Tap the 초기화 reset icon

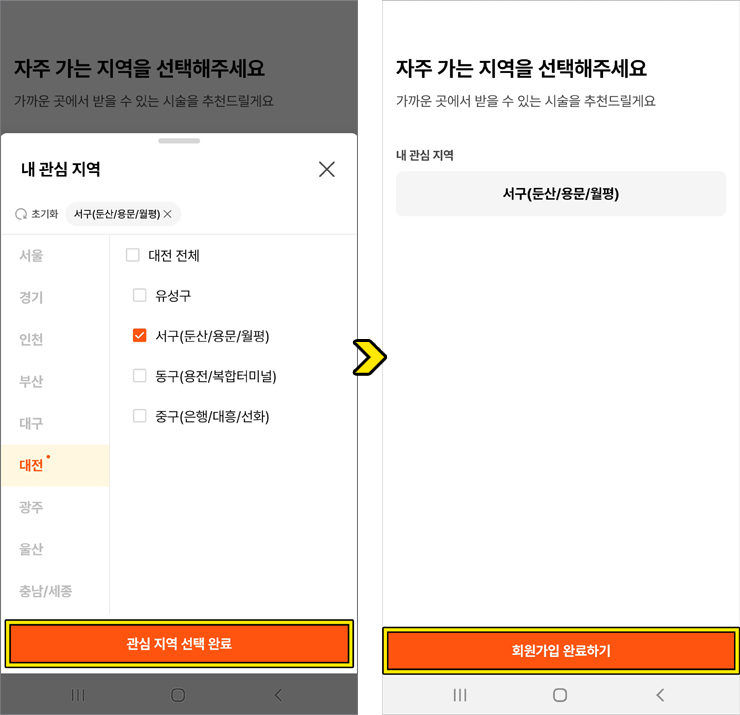21,214
